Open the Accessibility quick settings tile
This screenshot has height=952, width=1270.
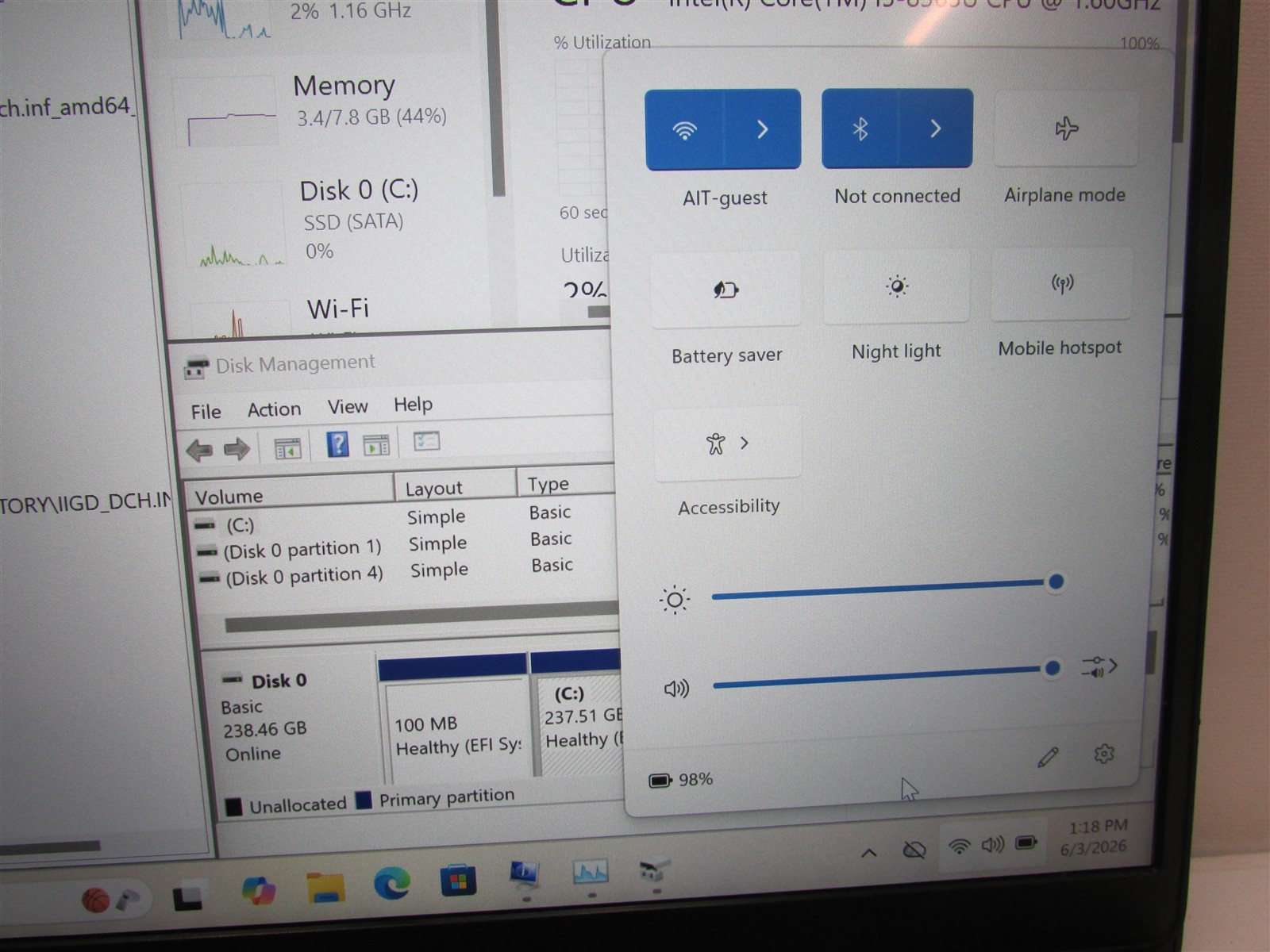727,443
